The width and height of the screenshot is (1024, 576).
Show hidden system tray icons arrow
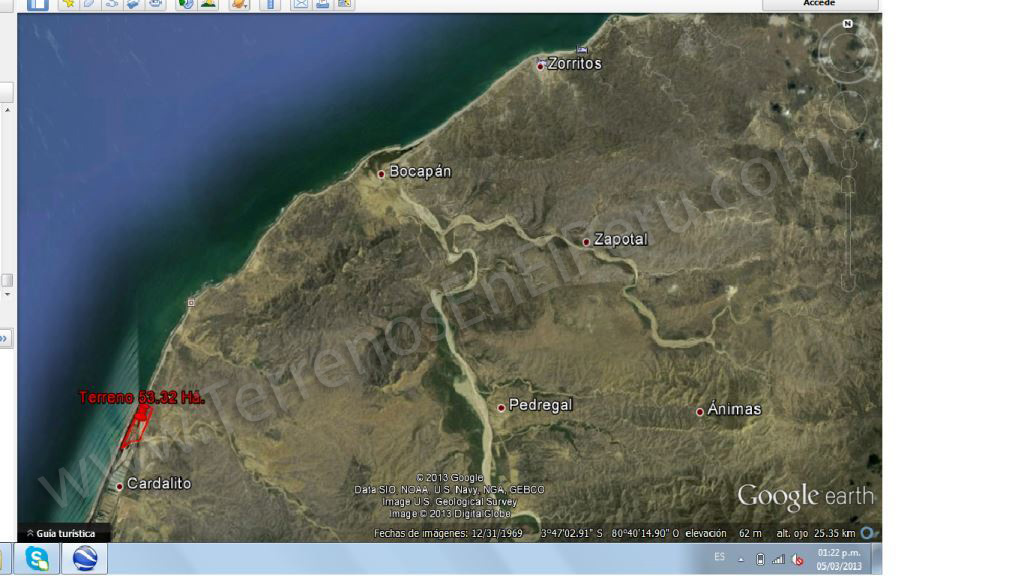pos(742,559)
